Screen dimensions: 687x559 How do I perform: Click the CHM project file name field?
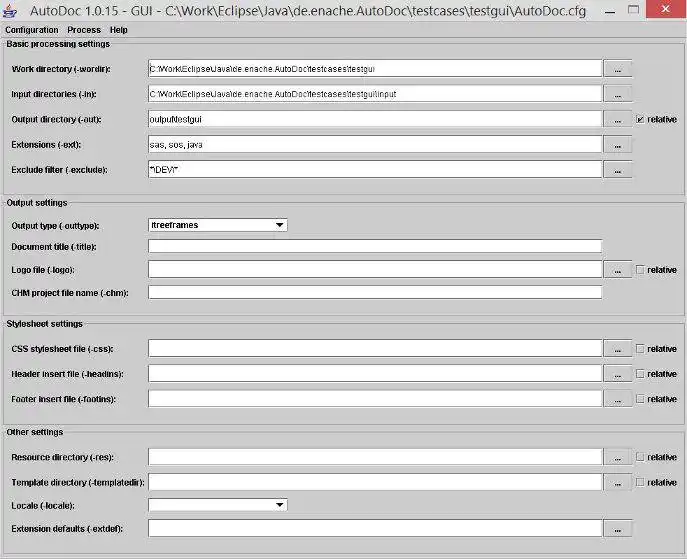(375, 293)
